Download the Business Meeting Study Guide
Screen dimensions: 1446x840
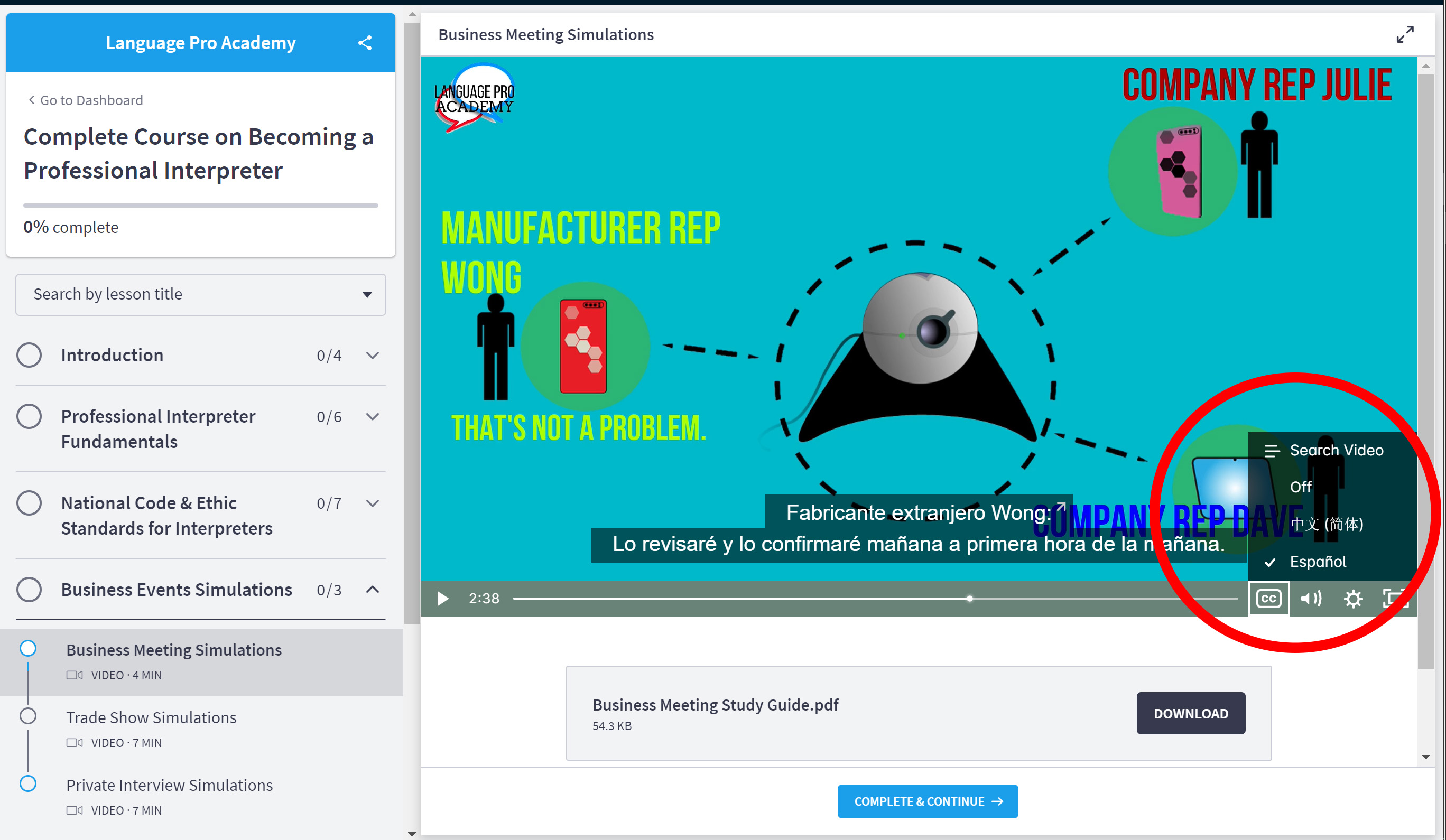pyautogui.click(x=1190, y=713)
